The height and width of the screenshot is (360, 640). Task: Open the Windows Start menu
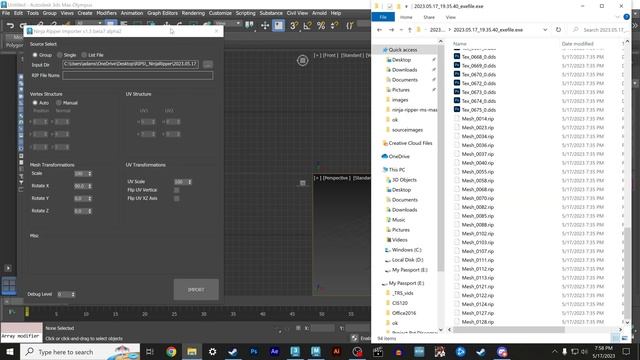10,351
